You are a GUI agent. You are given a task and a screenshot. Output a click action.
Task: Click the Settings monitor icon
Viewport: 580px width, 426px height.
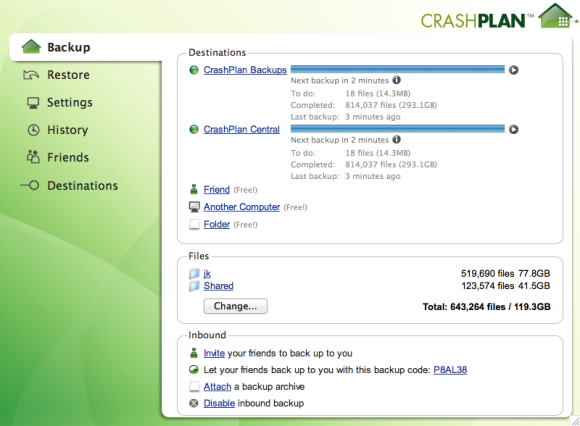pos(33,103)
